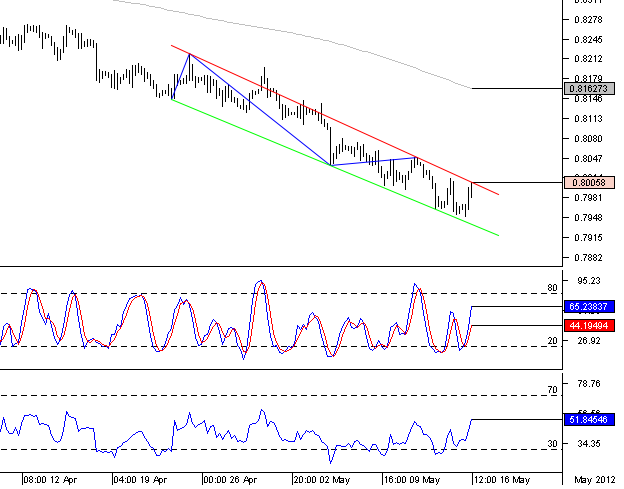The image size is (624, 489).
Task: Click the 0.7882 price axis label
Action: [588, 257]
